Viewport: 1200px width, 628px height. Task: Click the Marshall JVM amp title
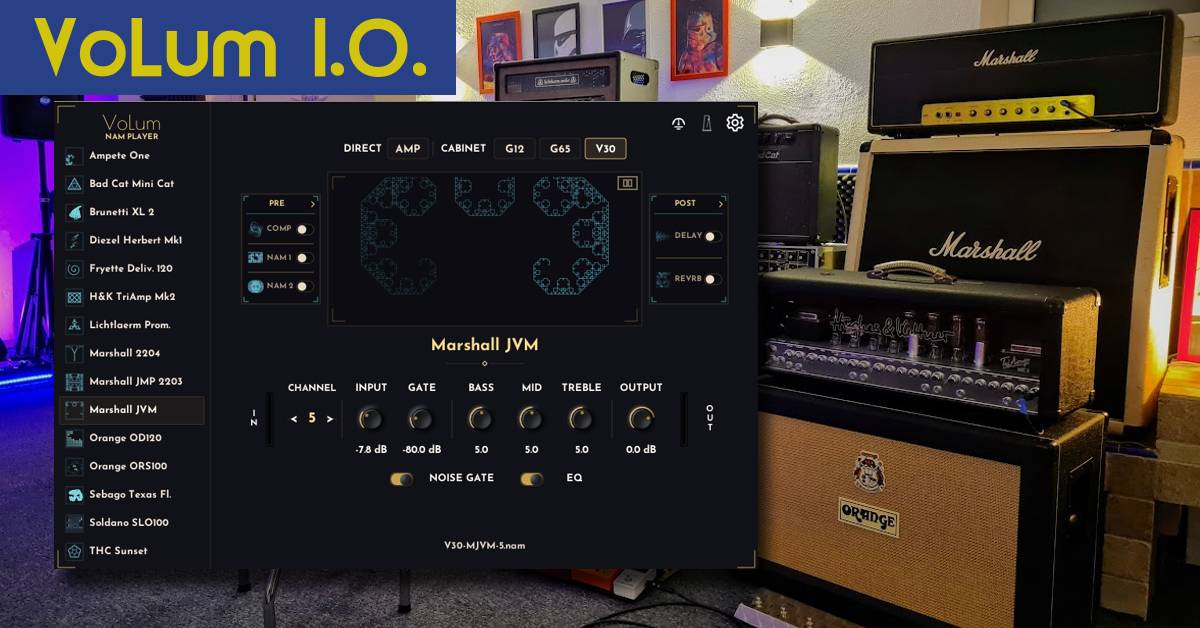tap(484, 345)
